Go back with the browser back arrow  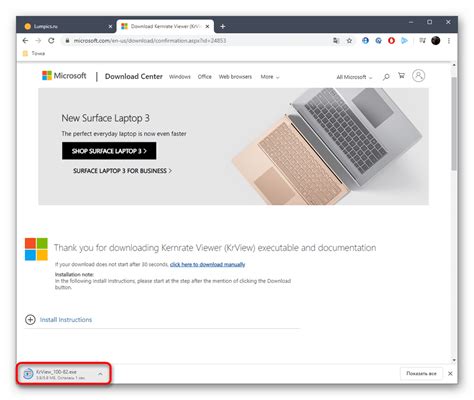pos(25,40)
